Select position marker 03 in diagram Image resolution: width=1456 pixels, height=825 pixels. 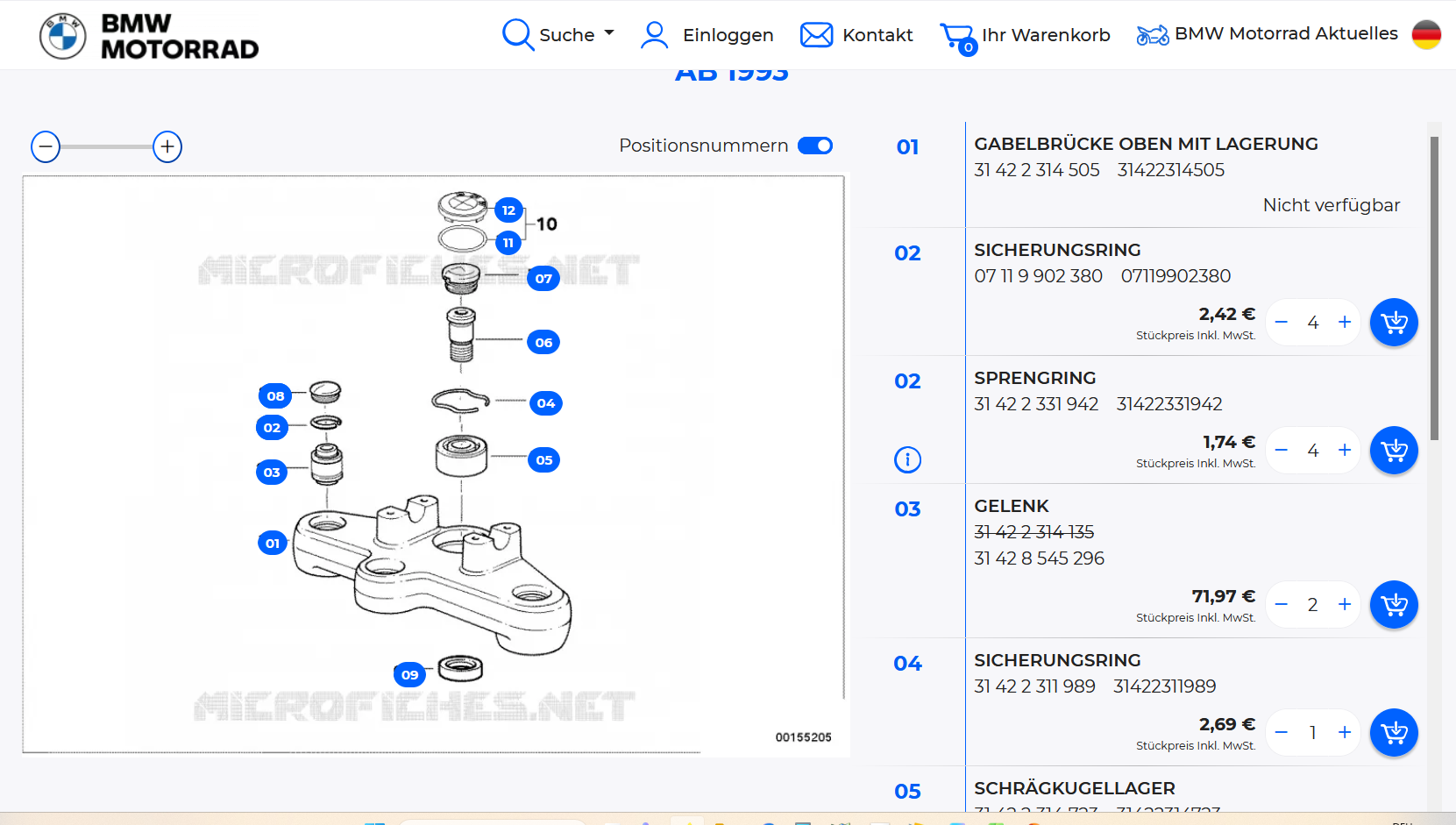(272, 473)
